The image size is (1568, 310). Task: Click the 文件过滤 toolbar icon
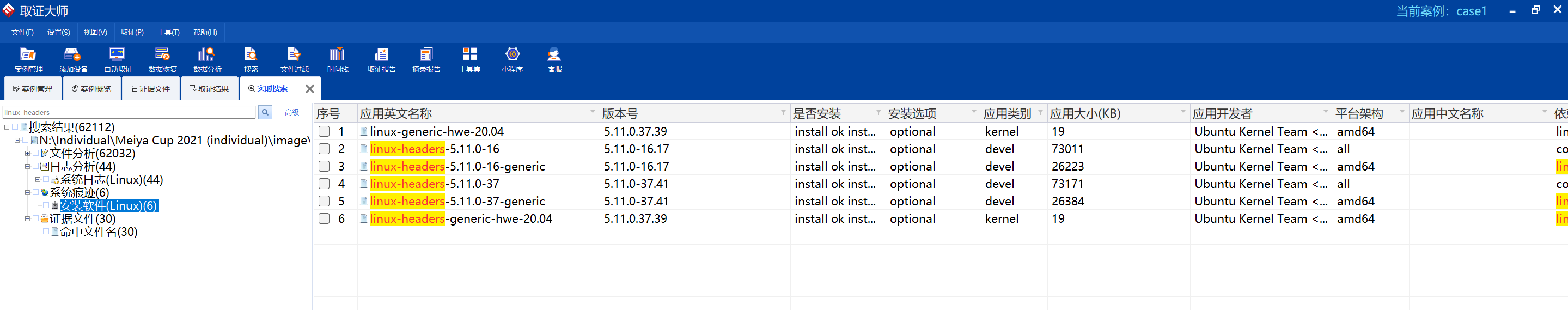click(x=295, y=60)
